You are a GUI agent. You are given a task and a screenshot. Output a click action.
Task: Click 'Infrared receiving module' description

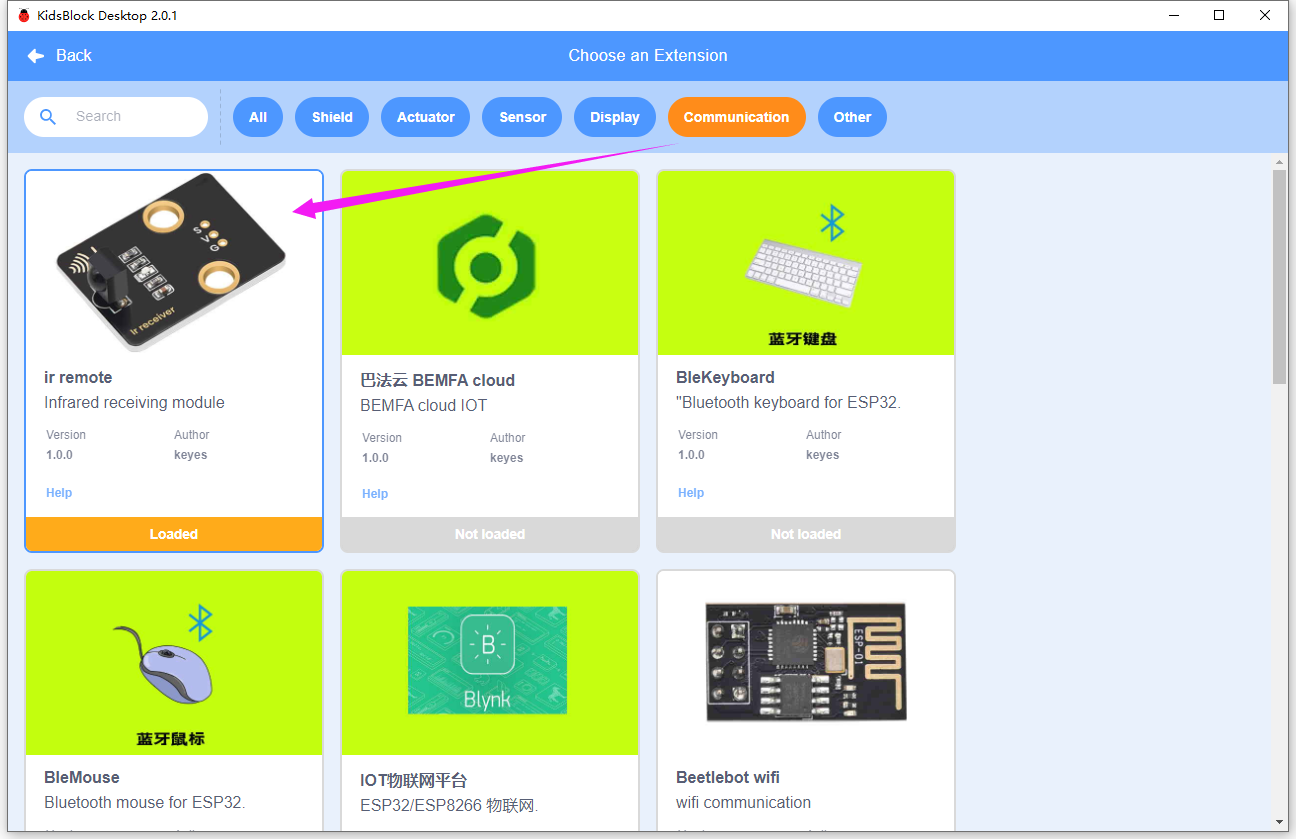pos(134,403)
